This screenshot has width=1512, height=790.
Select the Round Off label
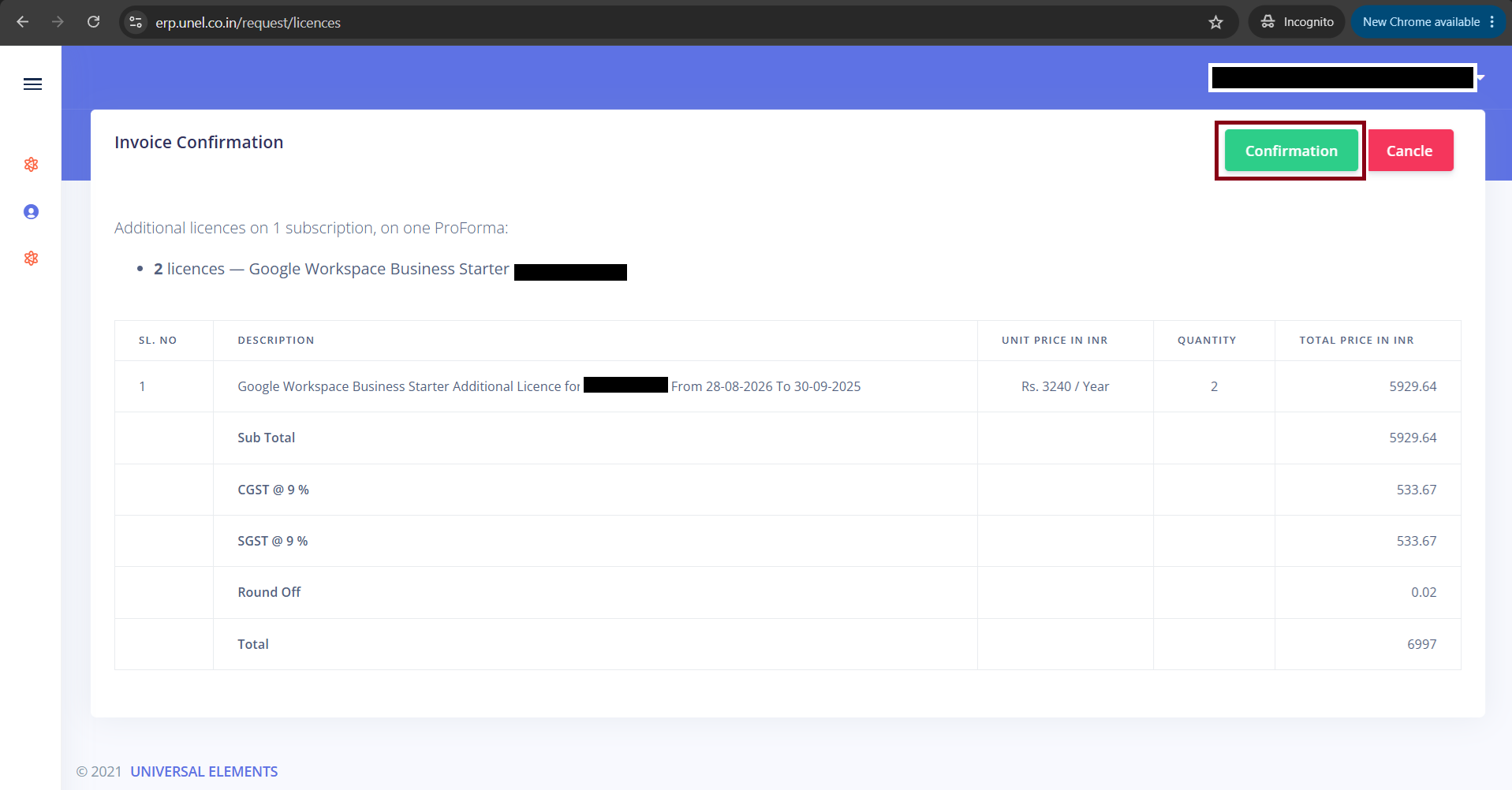[x=269, y=592]
